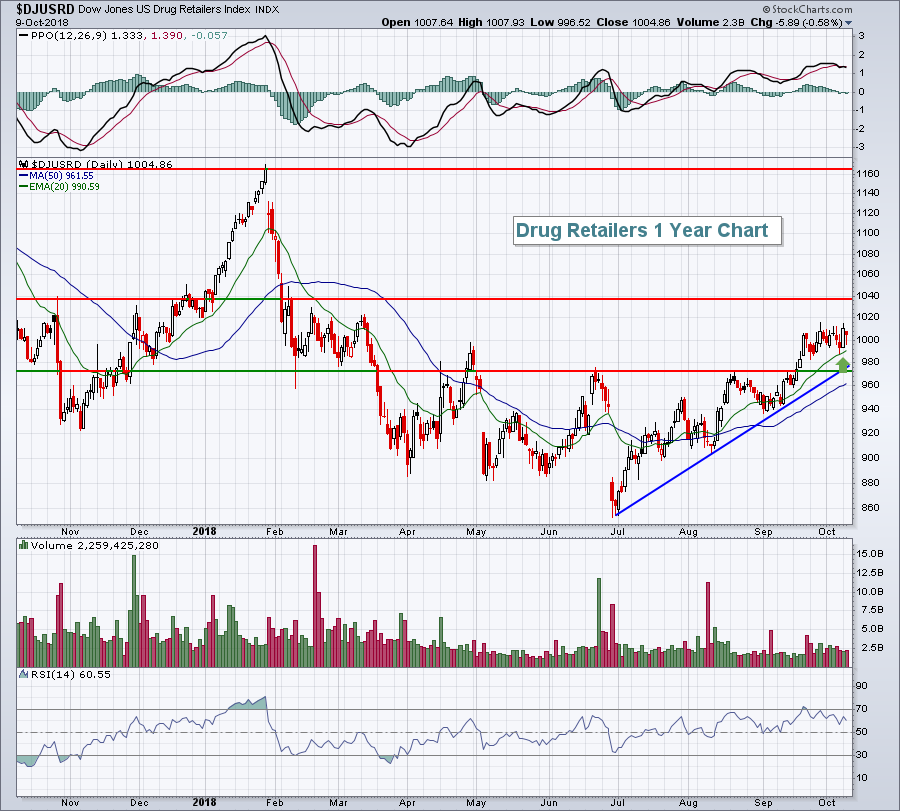
Task: Click the Jul label under the price panel
Action: [618, 531]
